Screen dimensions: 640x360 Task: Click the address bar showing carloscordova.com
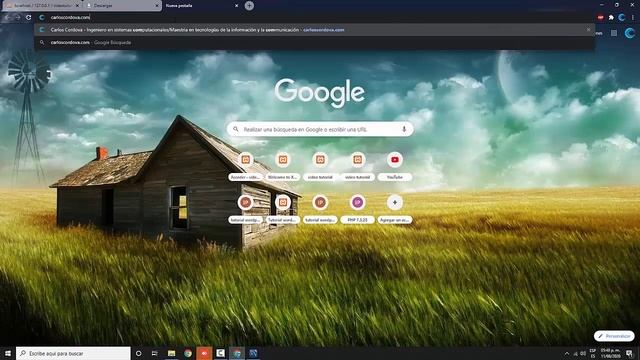[x=314, y=17]
